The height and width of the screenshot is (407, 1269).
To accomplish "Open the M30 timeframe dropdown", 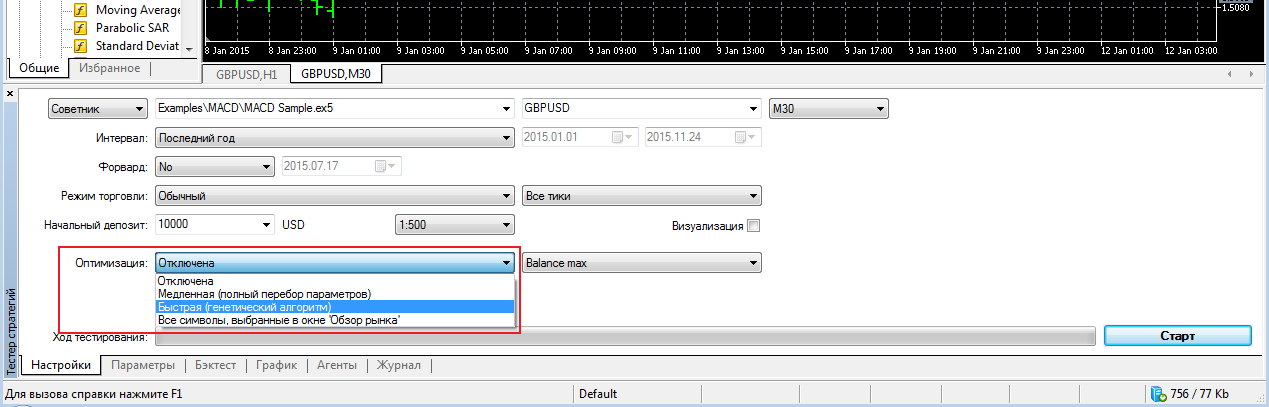I will coord(828,109).
